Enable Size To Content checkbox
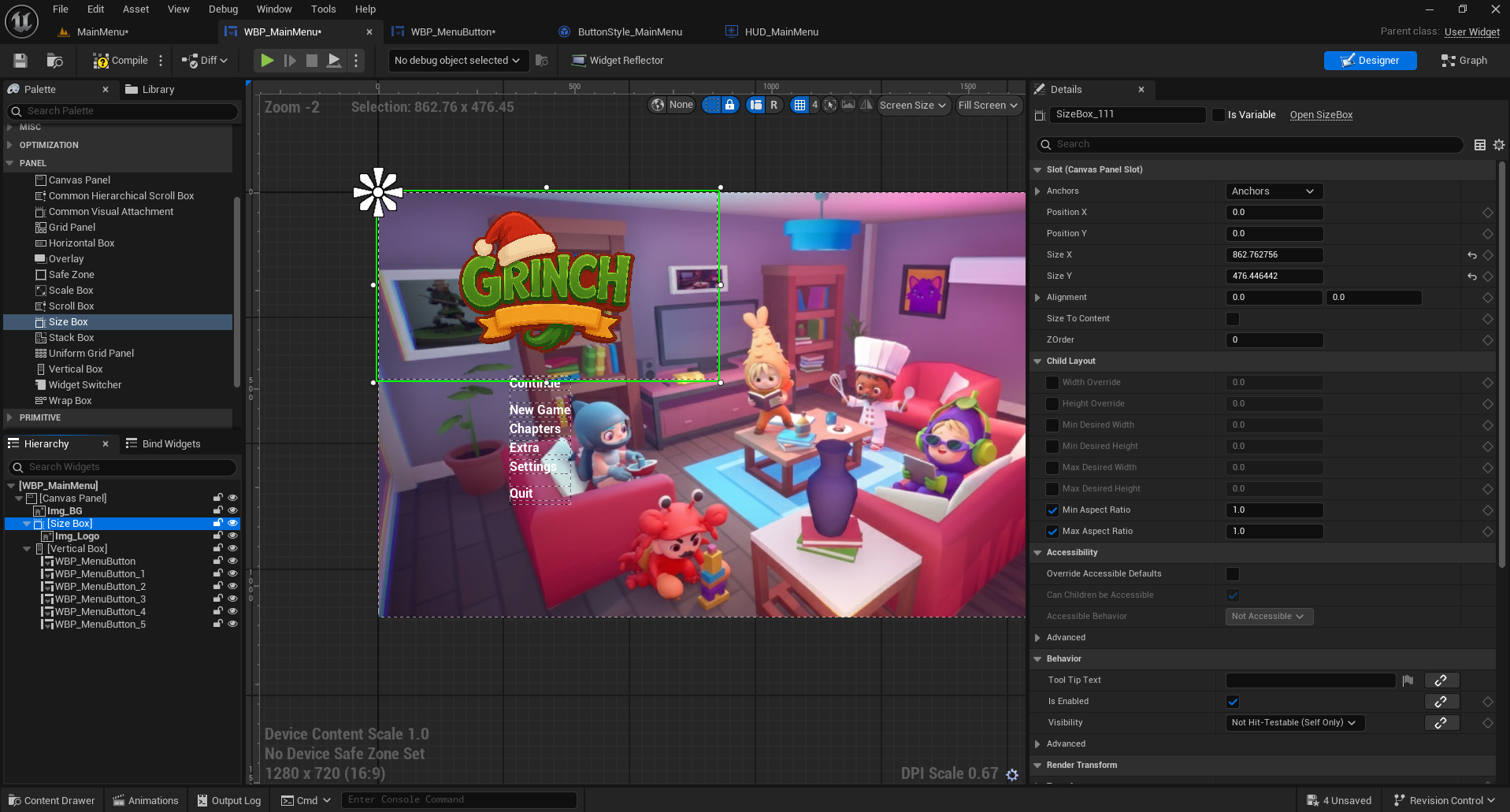Image resolution: width=1510 pixels, height=812 pixels. click(1233, 319)
